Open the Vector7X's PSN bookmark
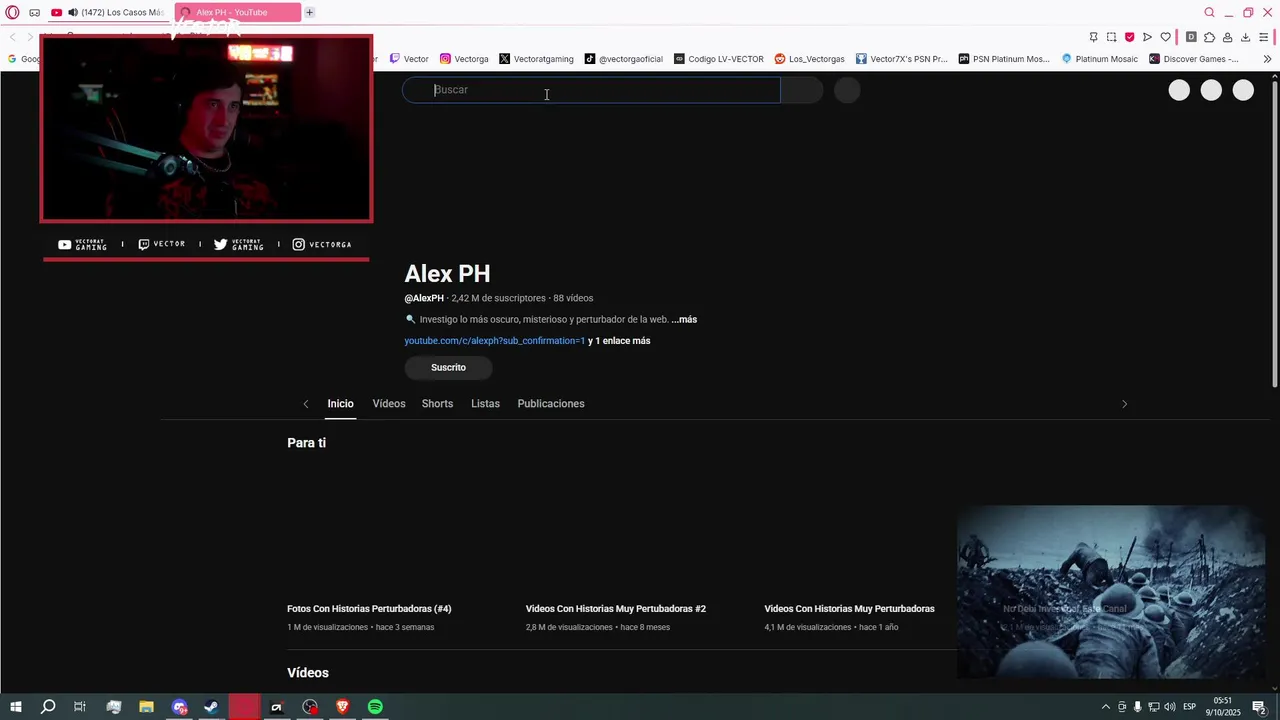The image size is (1280, 720). [901, 59]
